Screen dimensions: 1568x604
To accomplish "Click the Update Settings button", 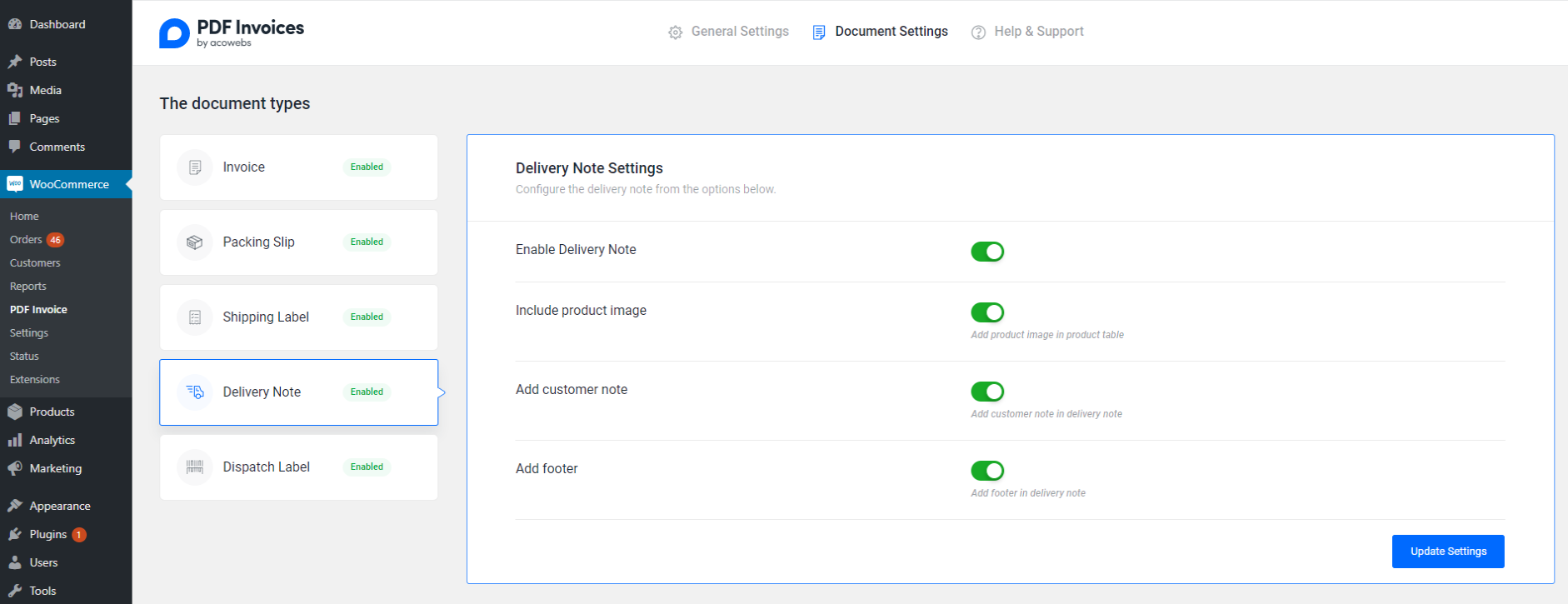I will pyautogui.click(x=1448, y=552).
